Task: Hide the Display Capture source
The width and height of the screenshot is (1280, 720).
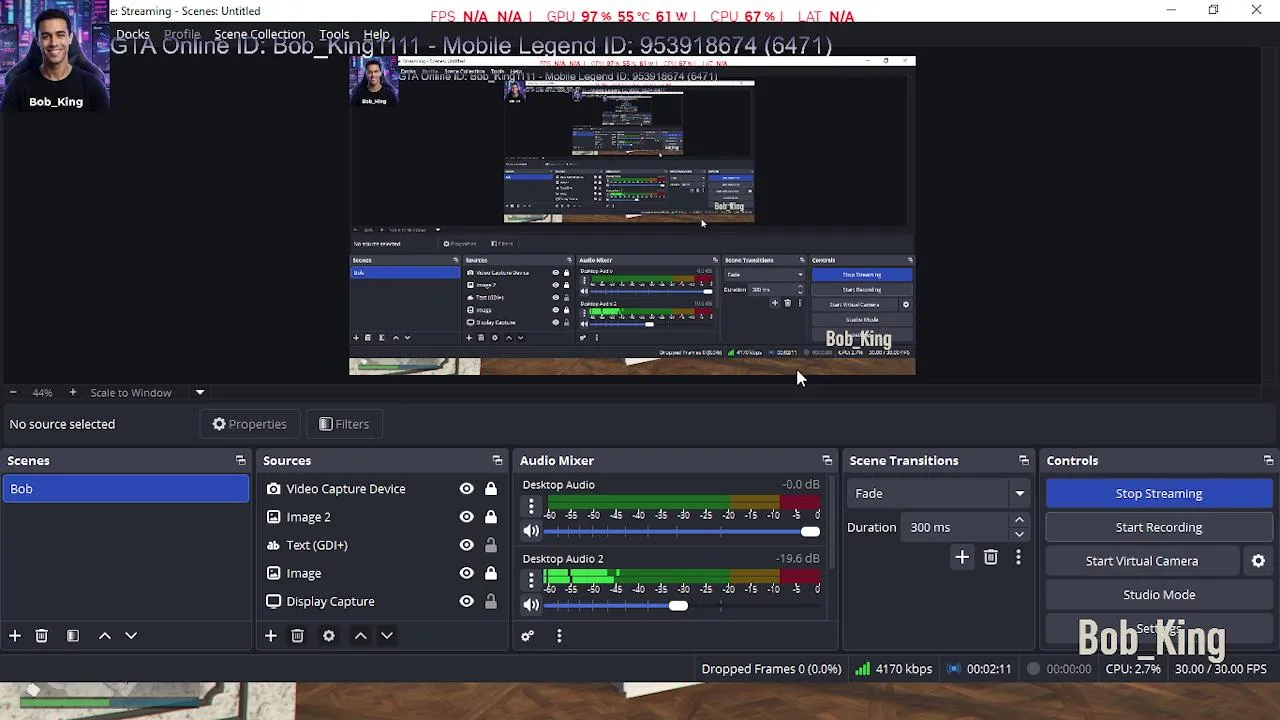Action: (x=466, y=601)
